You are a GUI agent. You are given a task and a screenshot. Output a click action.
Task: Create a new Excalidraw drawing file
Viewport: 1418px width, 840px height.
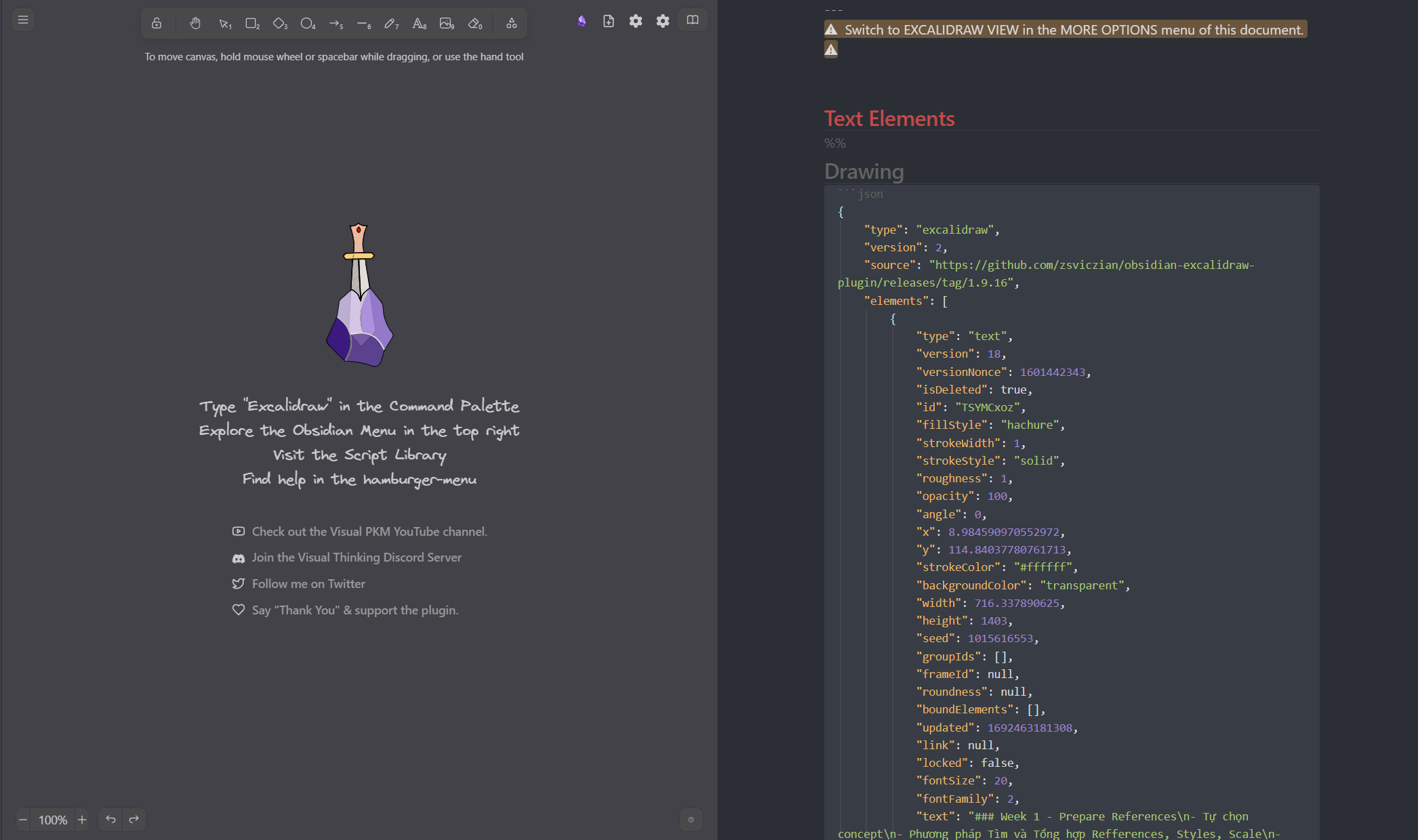[x=608, y=21]
